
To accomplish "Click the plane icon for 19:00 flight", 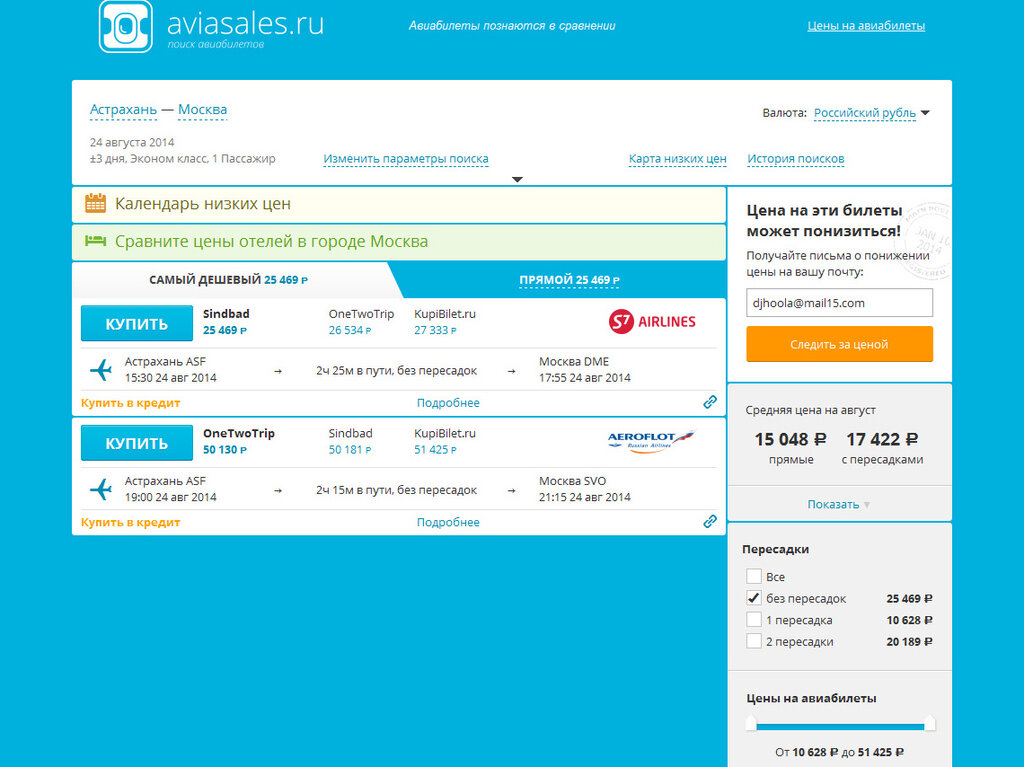I will [x=101, y=489].
